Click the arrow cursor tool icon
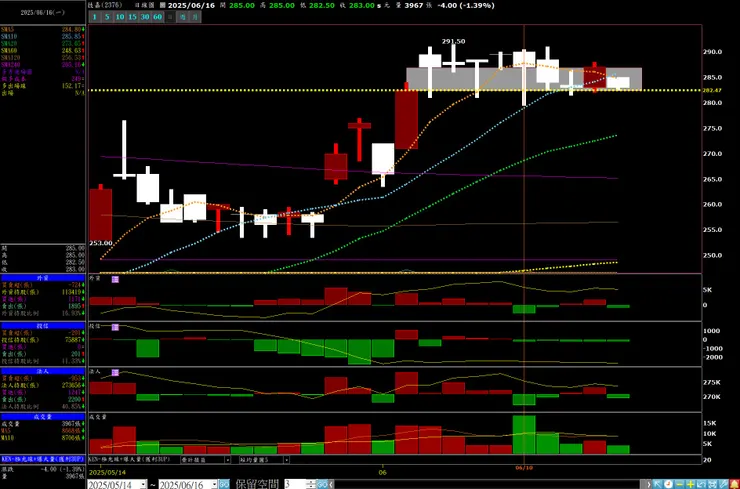 (x=657, y=484)
